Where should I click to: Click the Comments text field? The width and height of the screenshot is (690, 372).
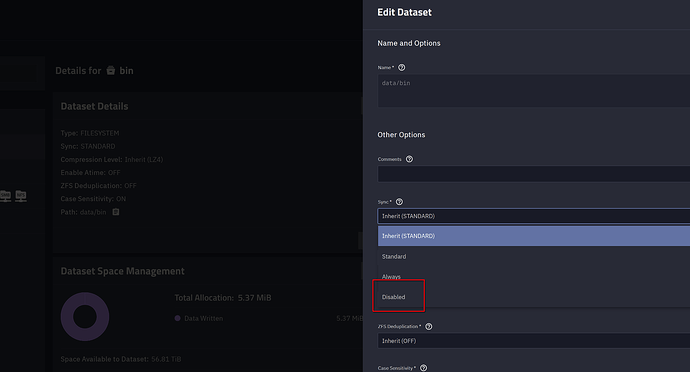(x=534, y=174)
